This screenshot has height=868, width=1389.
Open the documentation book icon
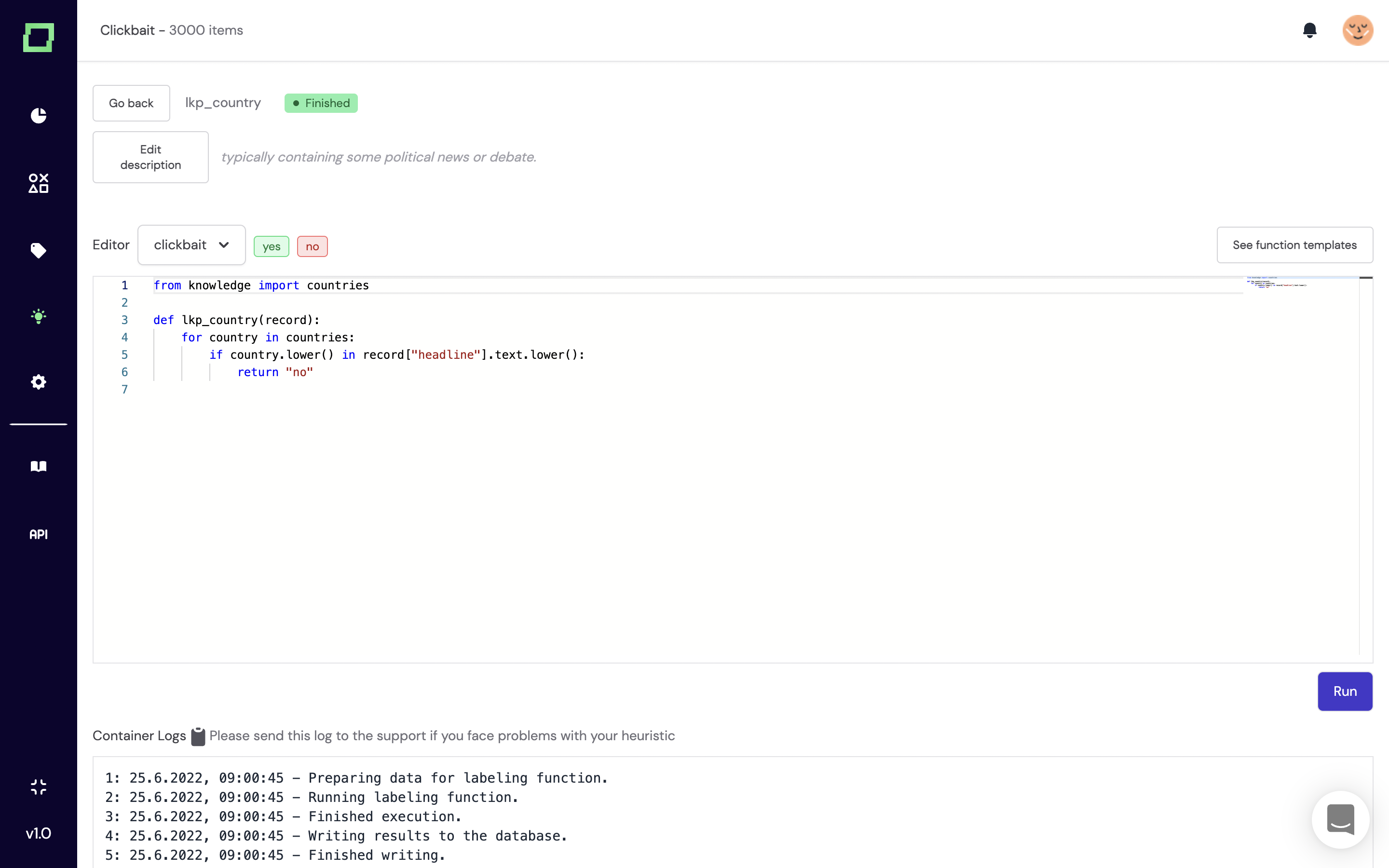click(39, 465)
